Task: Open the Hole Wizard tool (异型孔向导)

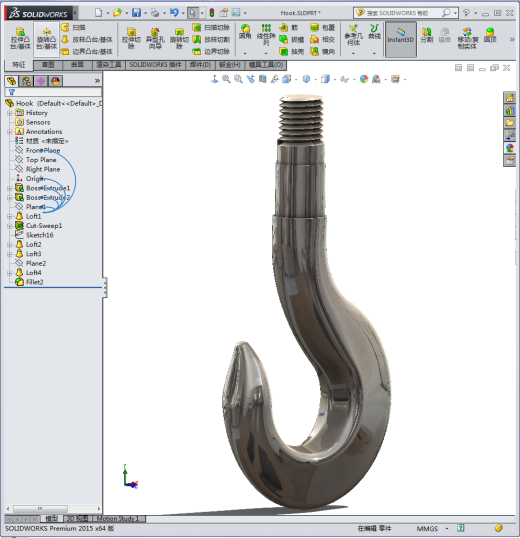Action: click(x=155, y=39)
